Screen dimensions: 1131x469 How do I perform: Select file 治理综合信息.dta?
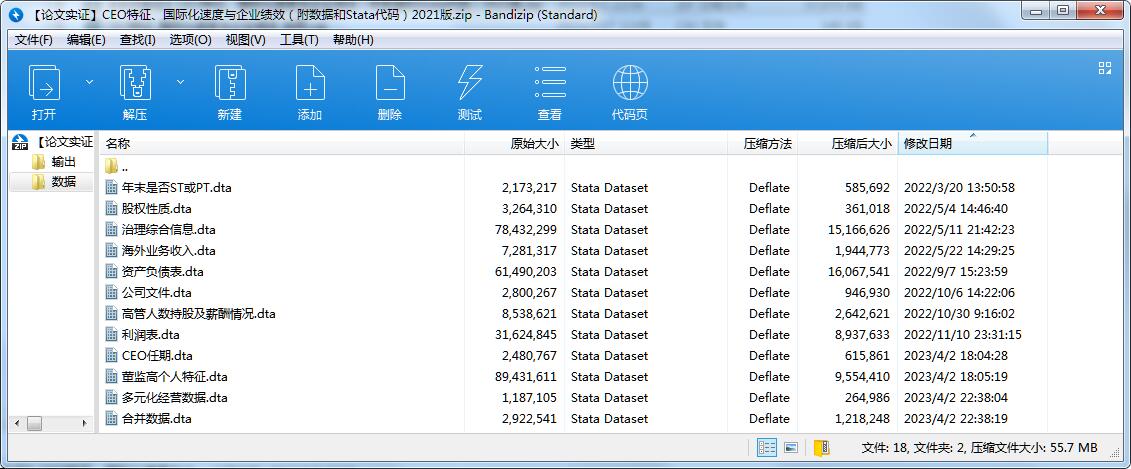[169, 229]
